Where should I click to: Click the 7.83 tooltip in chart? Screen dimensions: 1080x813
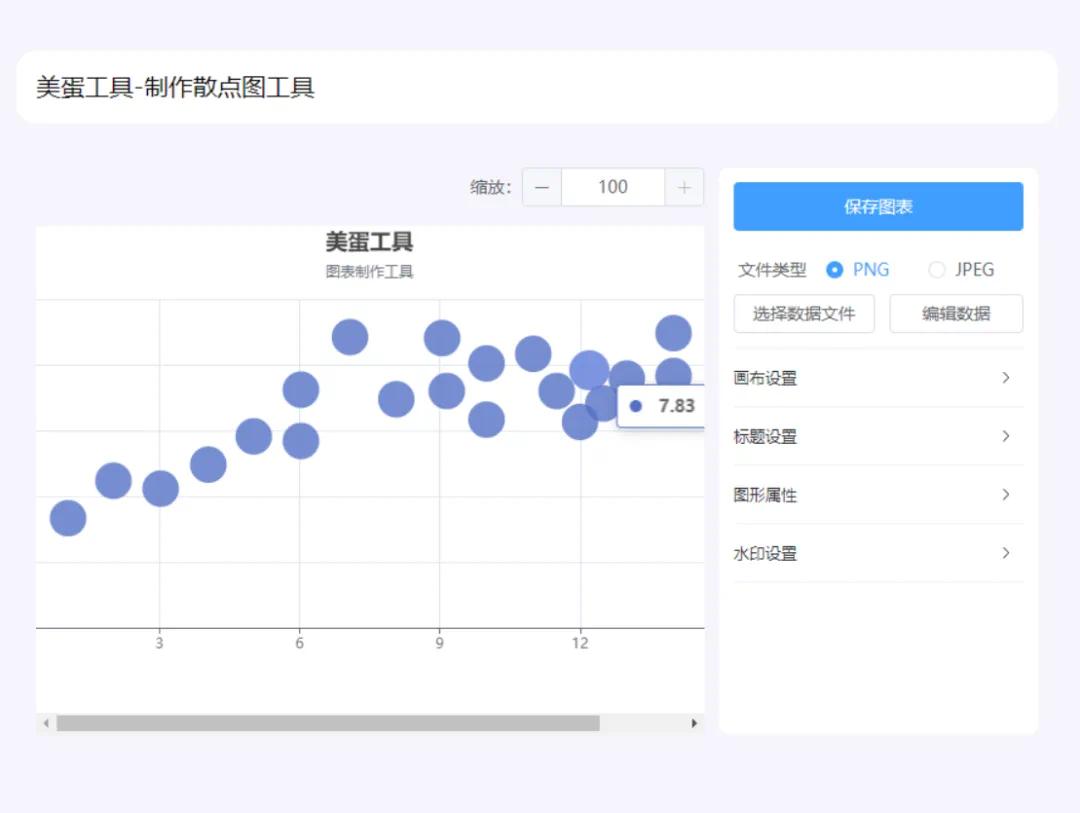coord(662,406)
